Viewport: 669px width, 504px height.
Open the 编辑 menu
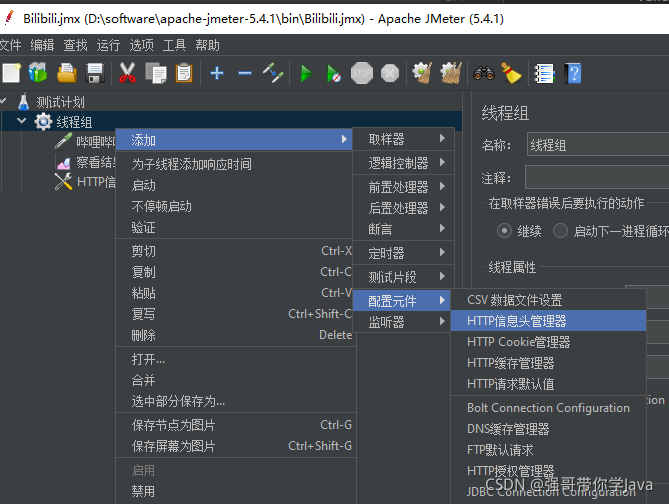click(42, 45)
